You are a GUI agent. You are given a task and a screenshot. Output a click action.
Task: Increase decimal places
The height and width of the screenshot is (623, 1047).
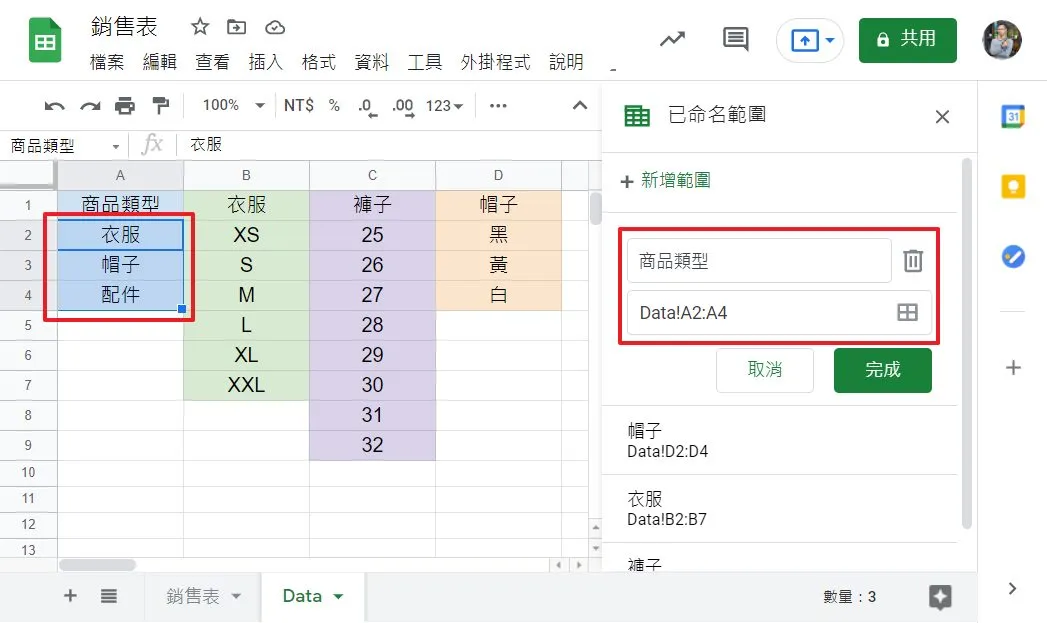(403, 107)
